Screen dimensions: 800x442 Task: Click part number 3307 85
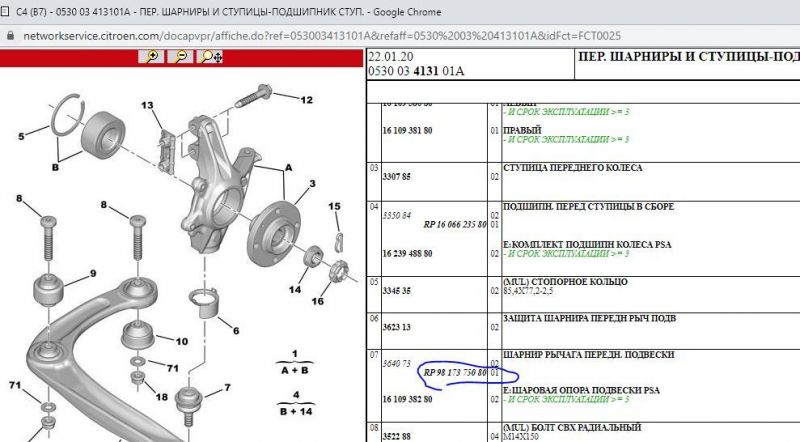400,175
